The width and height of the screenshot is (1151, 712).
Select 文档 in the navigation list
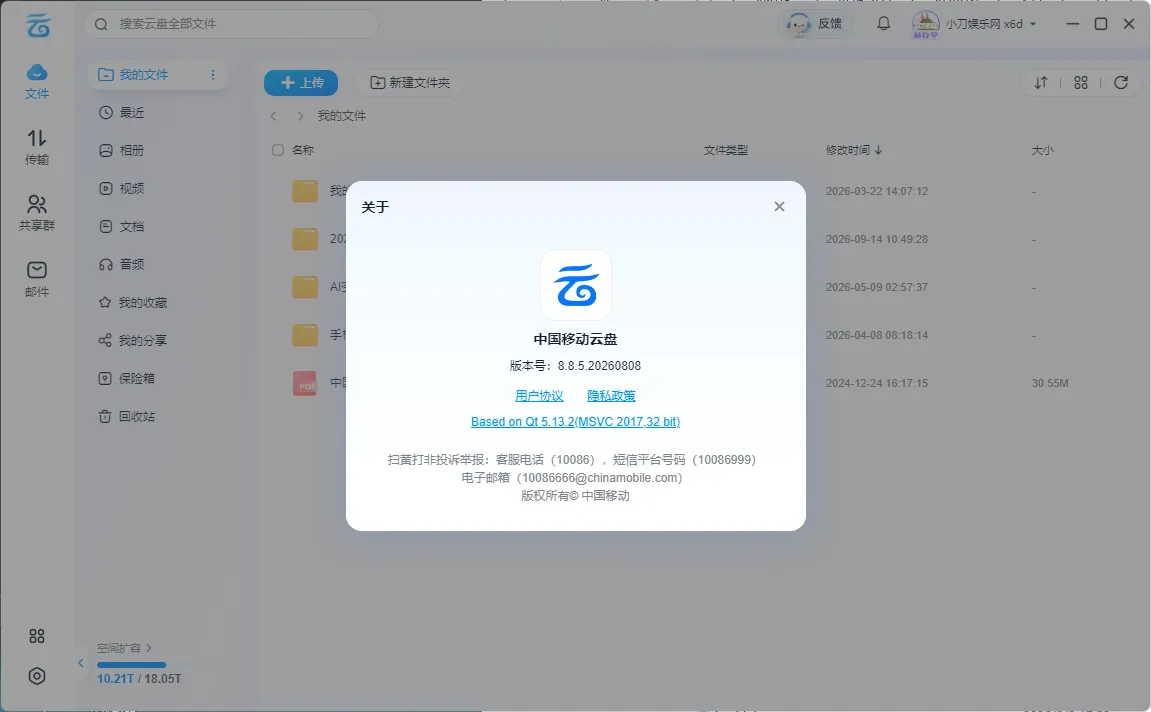tap(122, 227)
